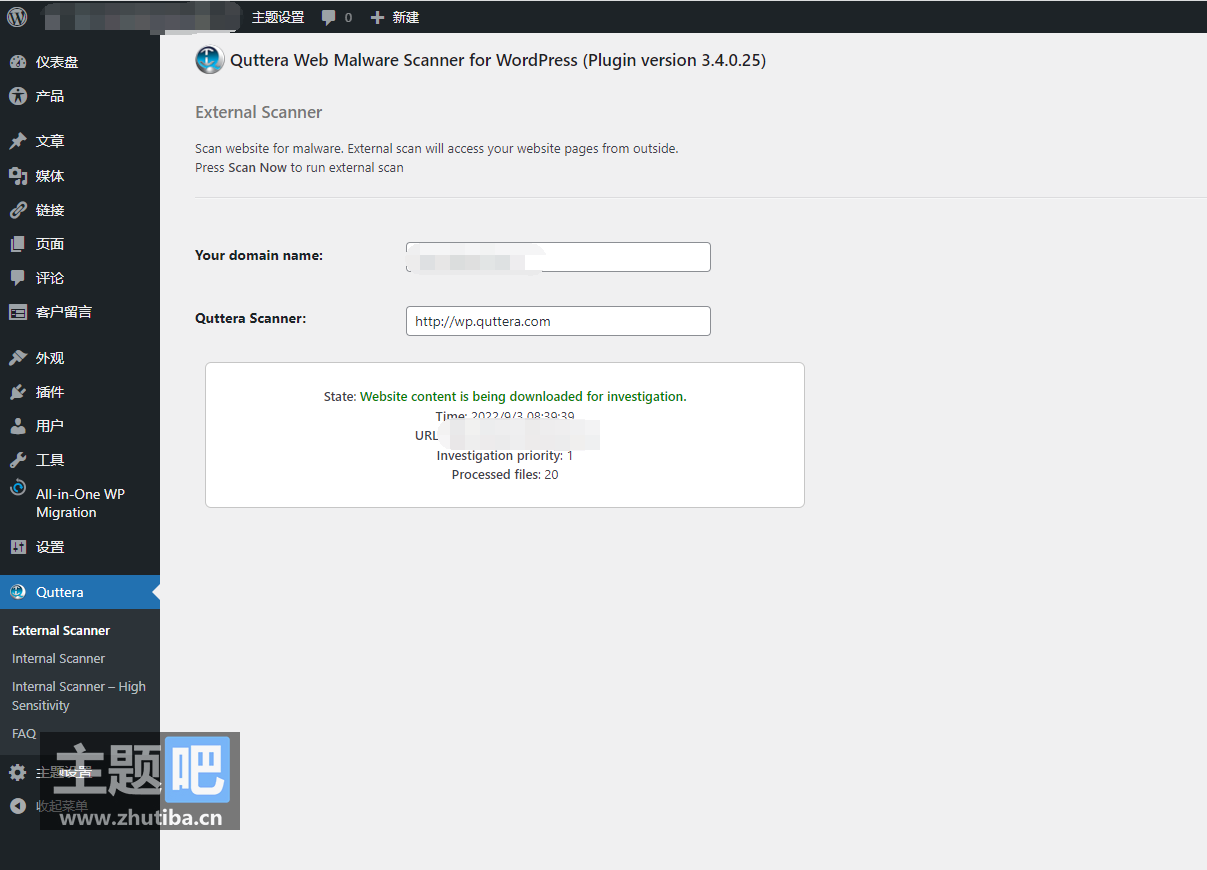Click the 评论 comment icon in sidebar
The height and width of the screenshot is (870, 1207).
(x=18, y=278)
